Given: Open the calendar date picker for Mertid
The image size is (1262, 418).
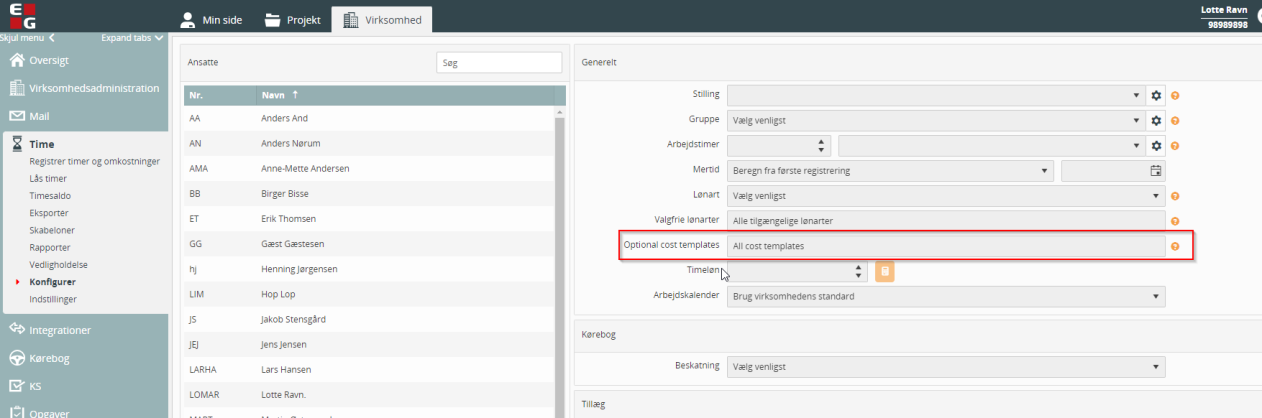Looking at the screenshot, I should click(1155, 171).
